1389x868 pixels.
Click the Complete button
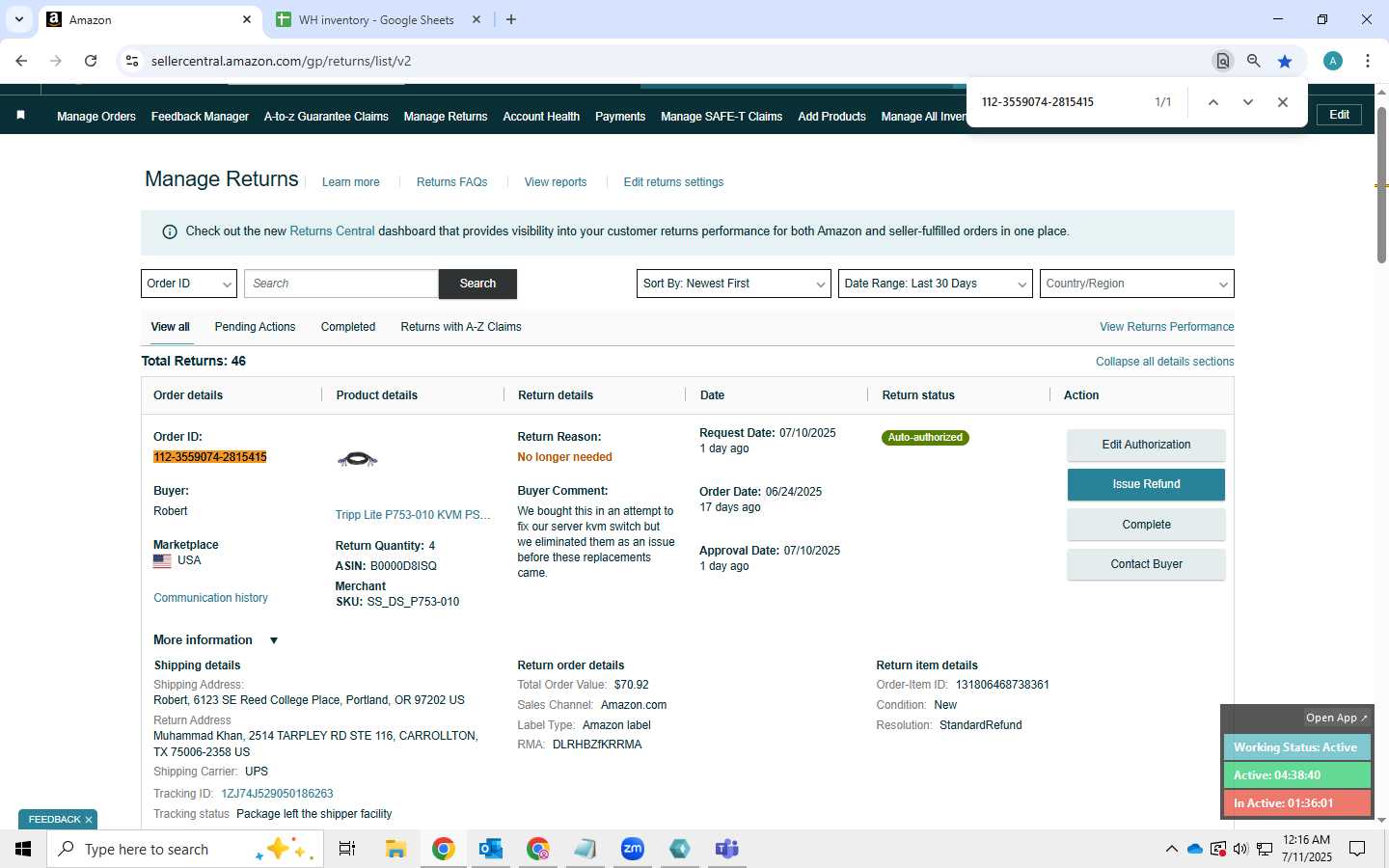[x=1146, y=525]
